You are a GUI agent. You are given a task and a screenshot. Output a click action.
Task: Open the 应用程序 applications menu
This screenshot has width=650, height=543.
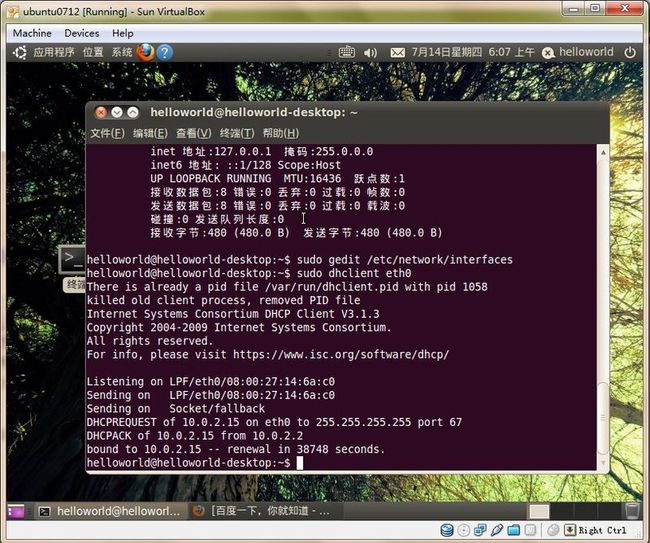click(x=54, y=52)
